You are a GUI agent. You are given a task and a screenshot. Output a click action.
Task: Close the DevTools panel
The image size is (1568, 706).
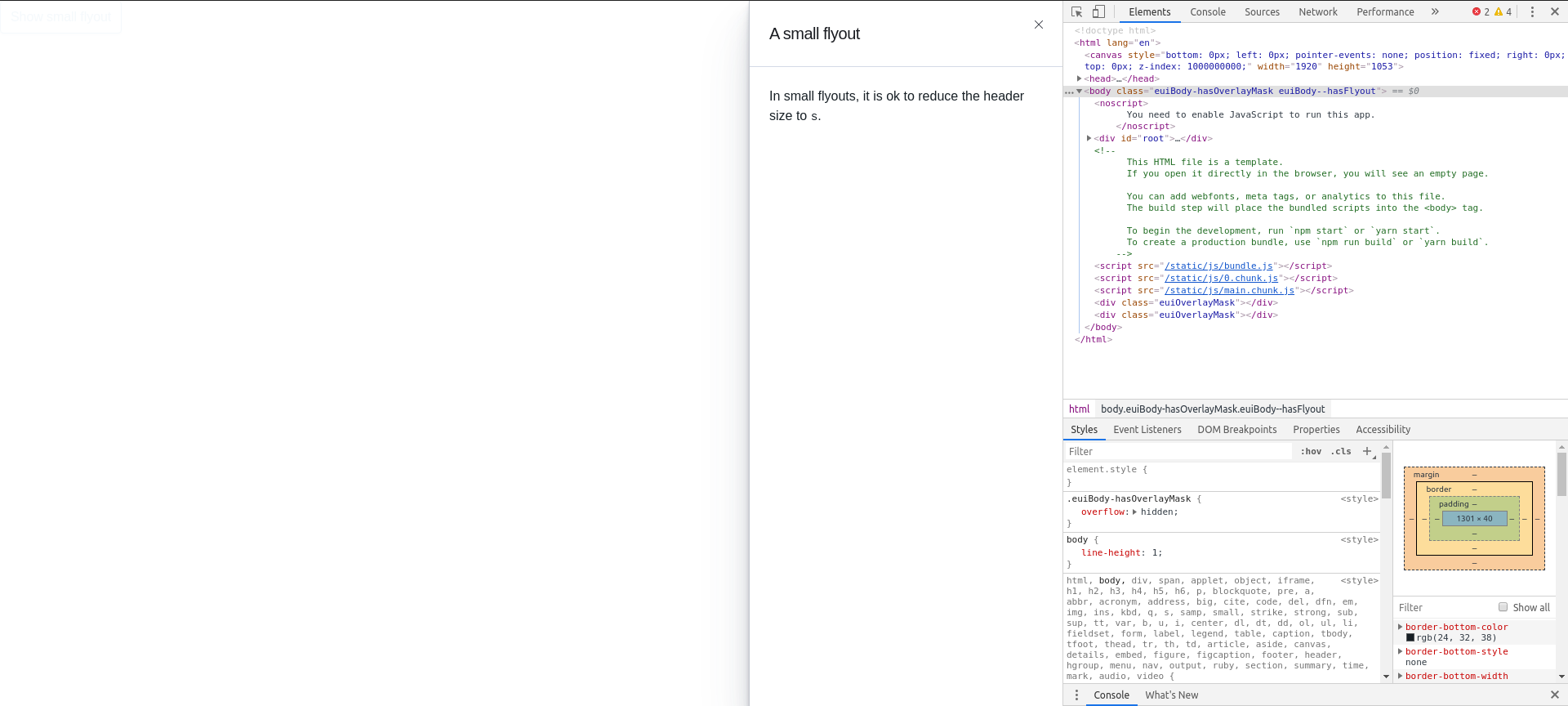pos(1555,11)
